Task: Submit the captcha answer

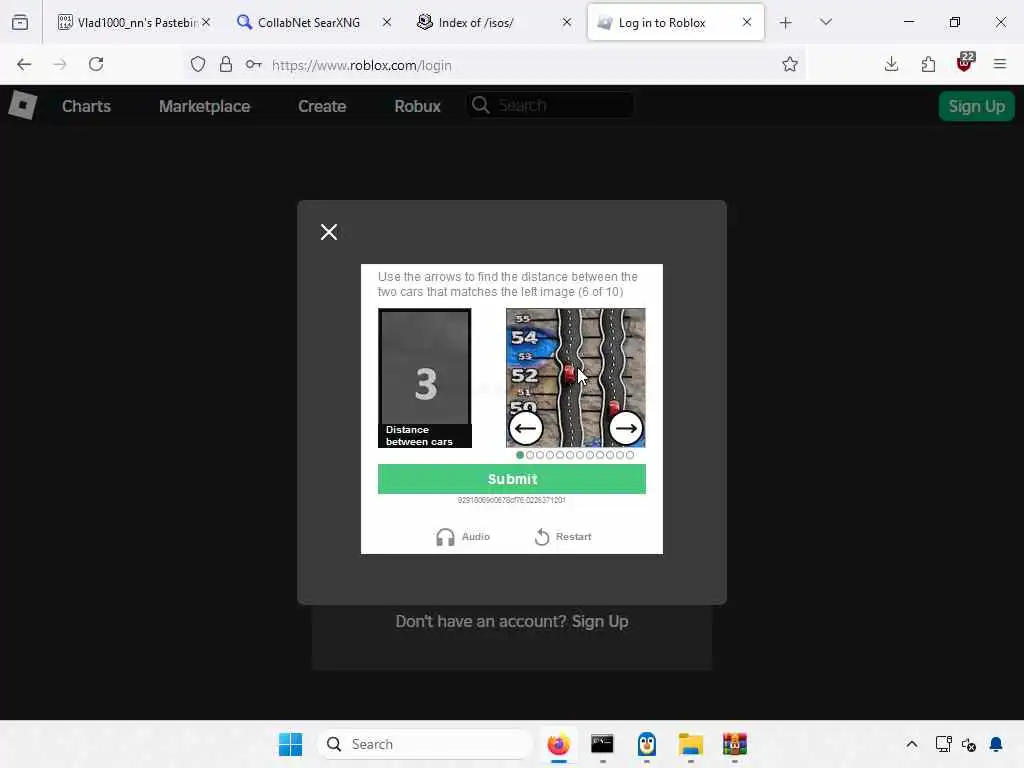Action: tap(511, 479)
